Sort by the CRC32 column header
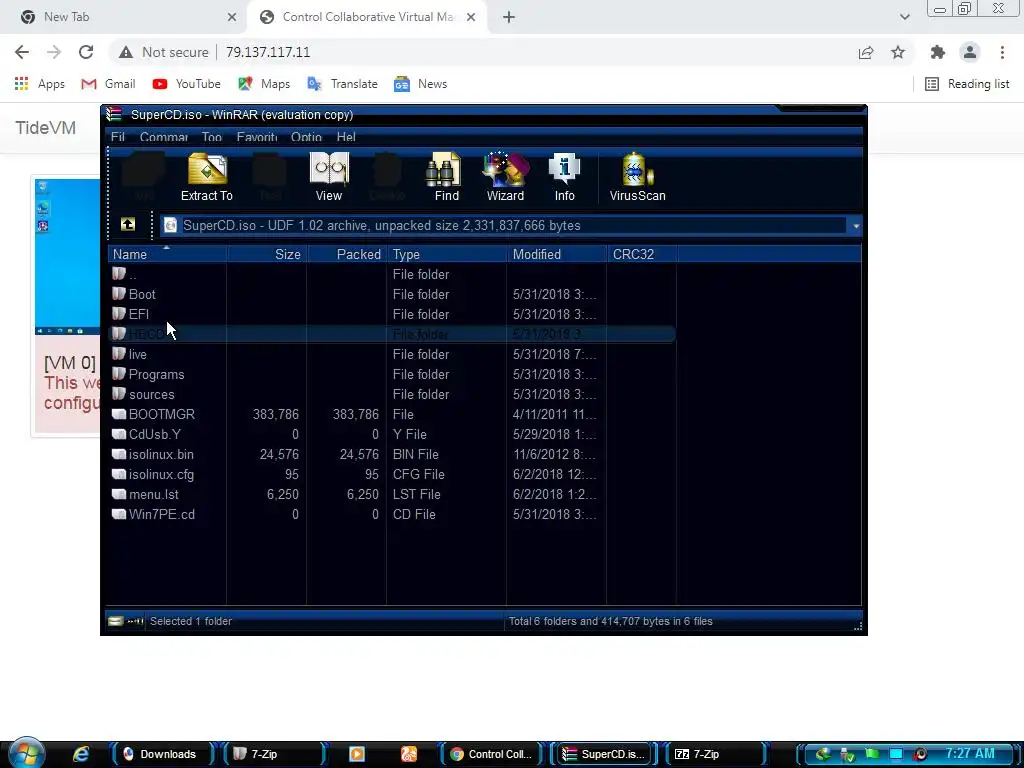Screen dimensions: 1024x768 (642, 254)
